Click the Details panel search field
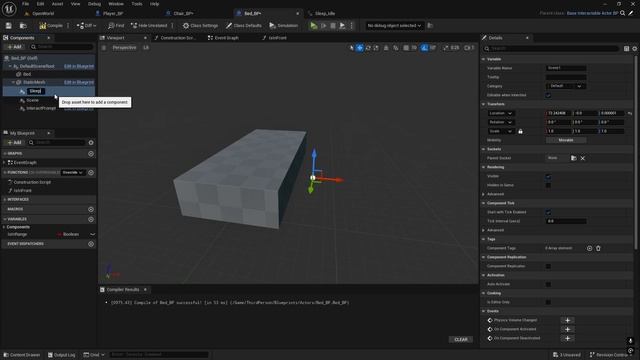 pyautogui.click(x=551, y=49)
